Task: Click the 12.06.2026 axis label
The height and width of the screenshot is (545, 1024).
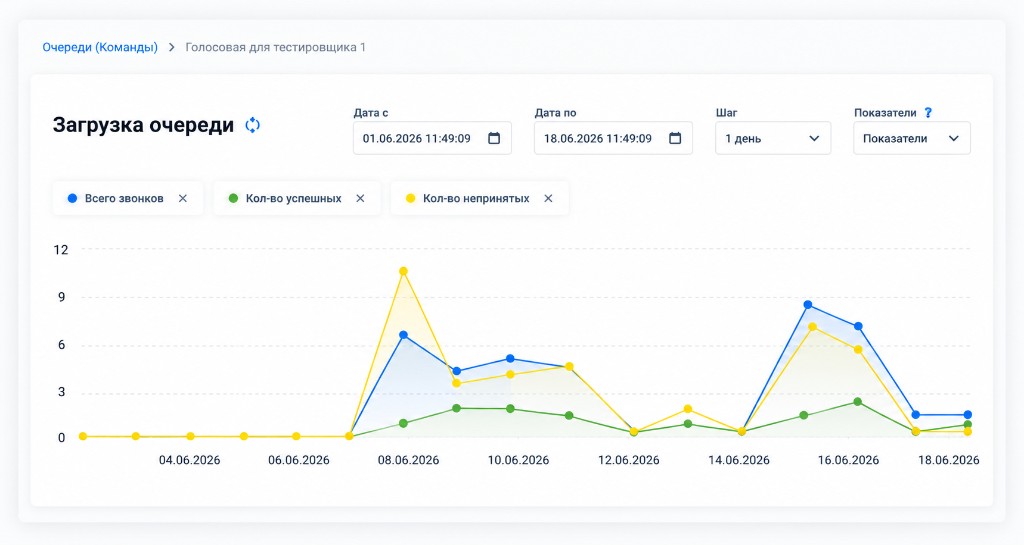Action: point(629,460)
